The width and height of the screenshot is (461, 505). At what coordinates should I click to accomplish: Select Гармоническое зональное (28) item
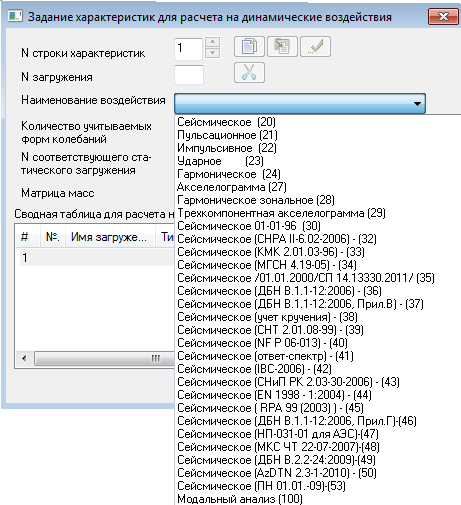(x=256, y=200)
